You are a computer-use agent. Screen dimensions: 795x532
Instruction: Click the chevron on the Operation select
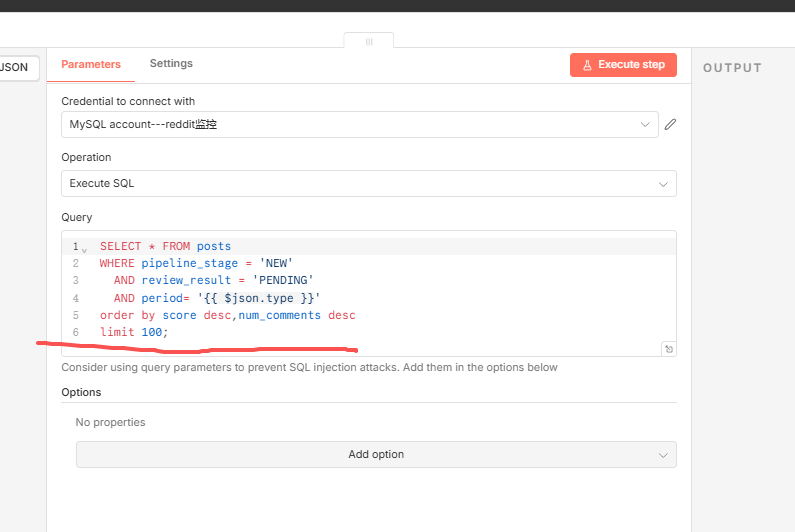point(663,184)
